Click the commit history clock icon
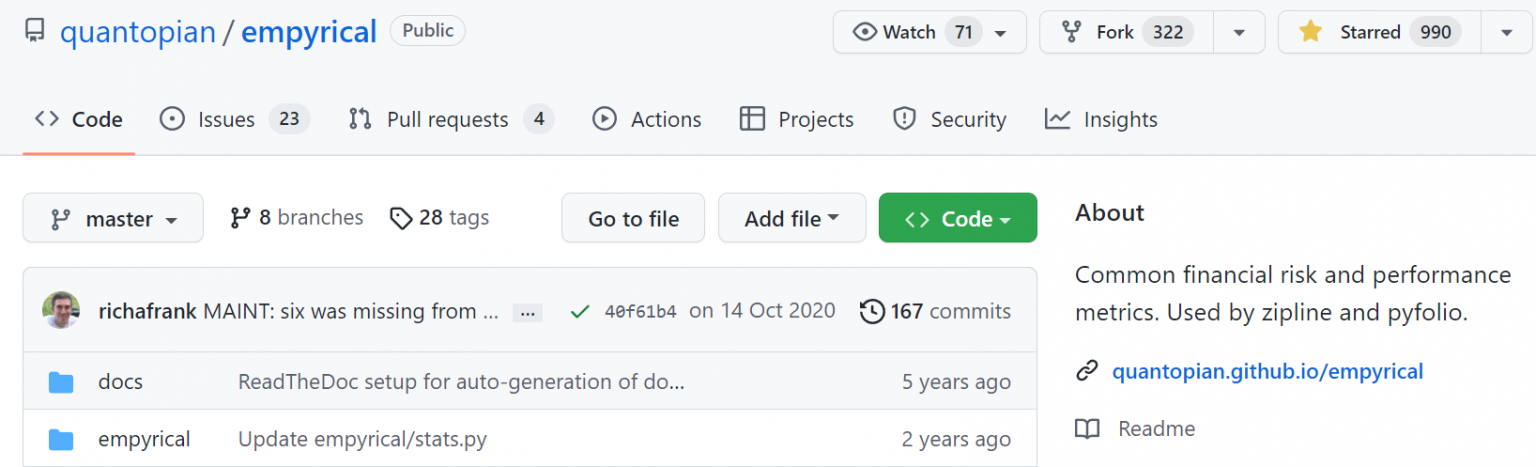 [x=872, y=311]
